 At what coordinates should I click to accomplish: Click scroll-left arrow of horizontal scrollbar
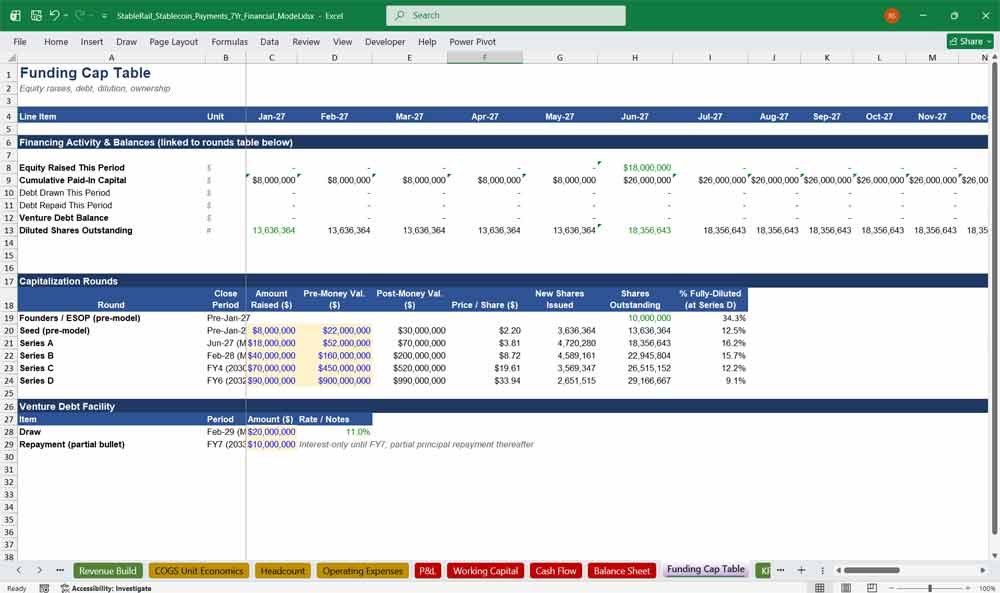coord(838,570)
